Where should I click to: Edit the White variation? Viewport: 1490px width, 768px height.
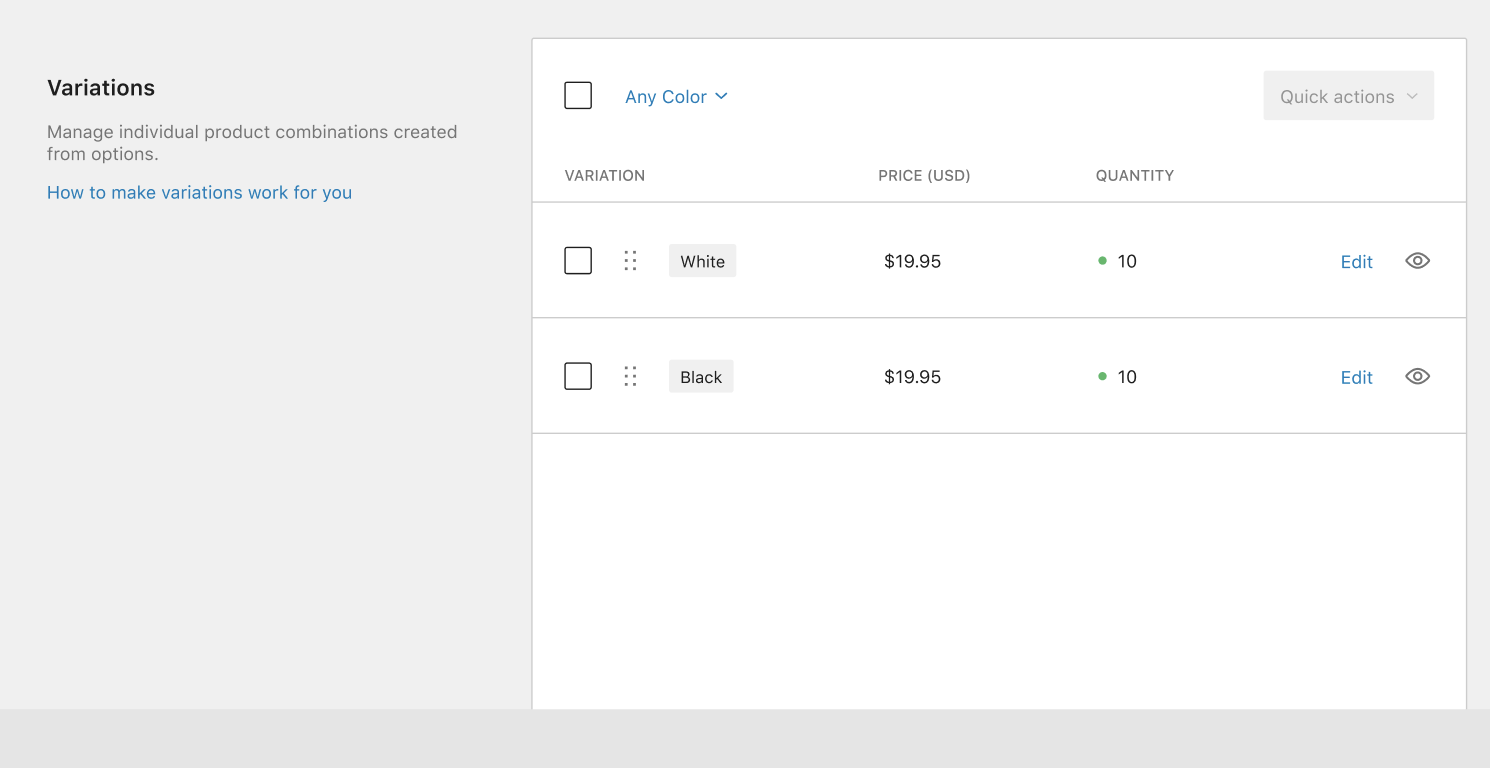coord(1356,261)
